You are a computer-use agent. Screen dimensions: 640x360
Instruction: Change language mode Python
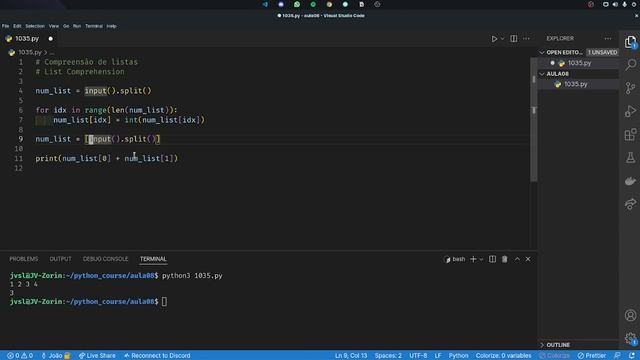[x=458, y=356]
